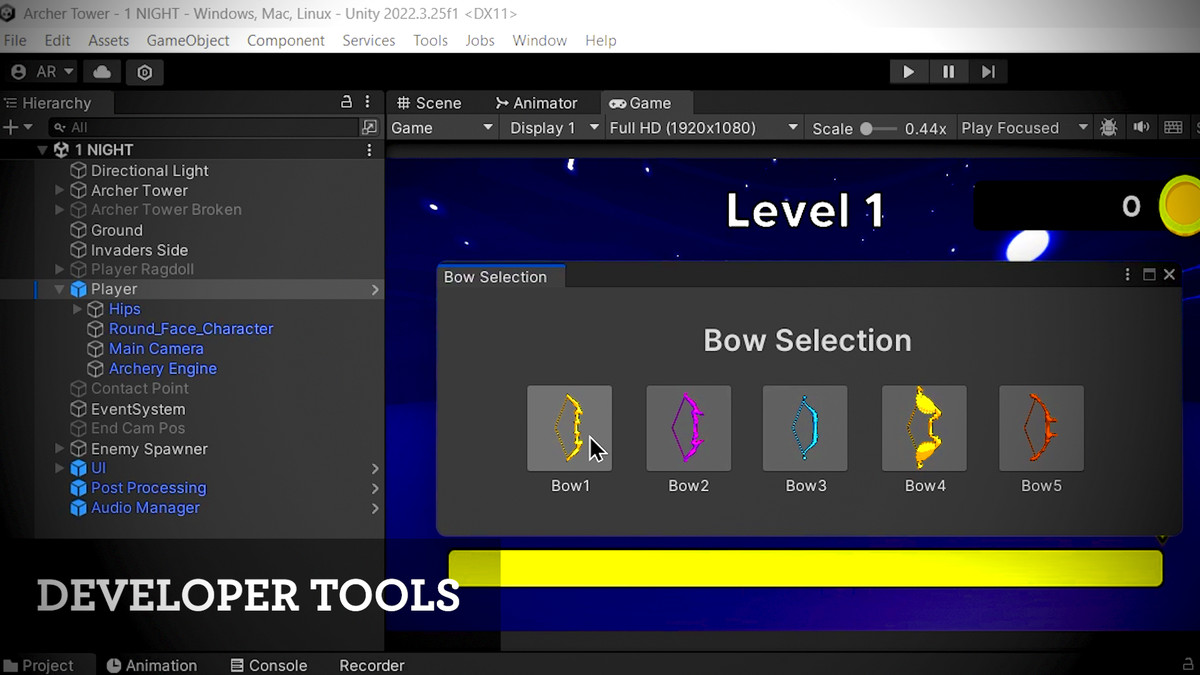Viewport: 1200px width, 675px height.
Task: Choose the Bow5 orange bow button
Action: coord(1041,428)
